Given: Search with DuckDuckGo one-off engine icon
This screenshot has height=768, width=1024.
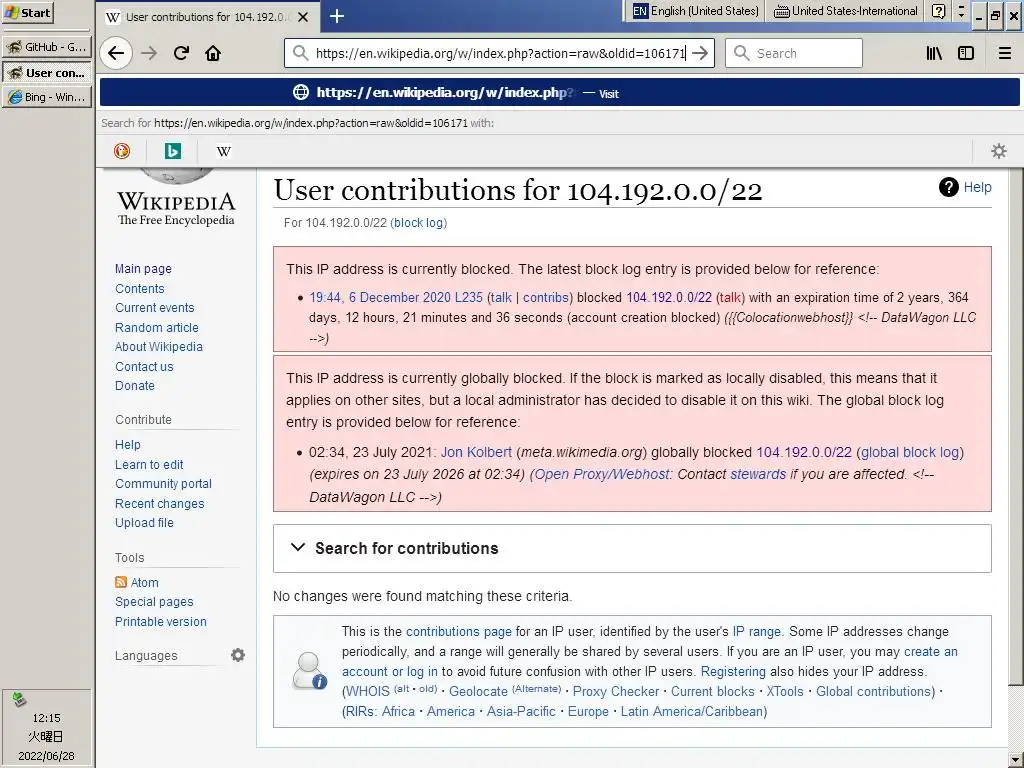Looking at the screenshot, I should (122, 151).
